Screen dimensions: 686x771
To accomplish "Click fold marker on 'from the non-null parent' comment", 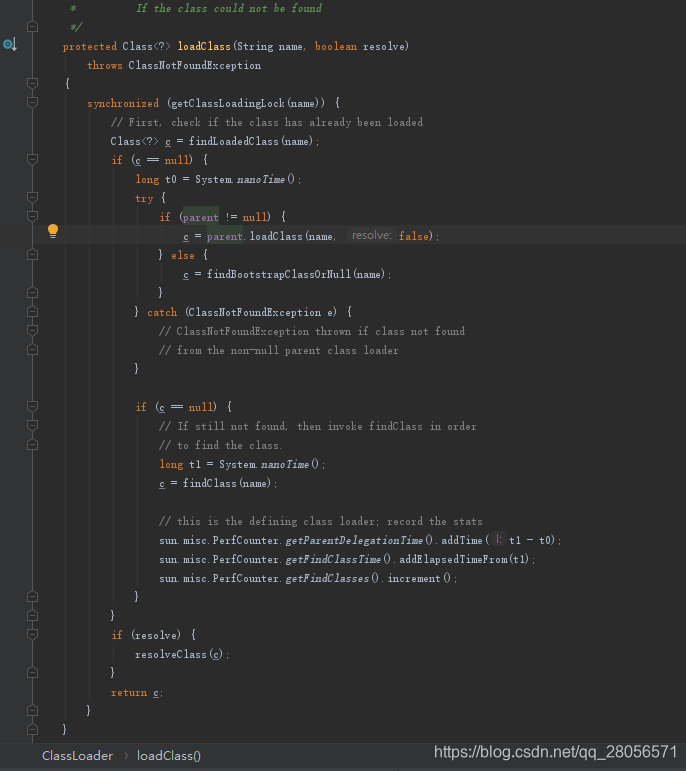I will (32, 350).
